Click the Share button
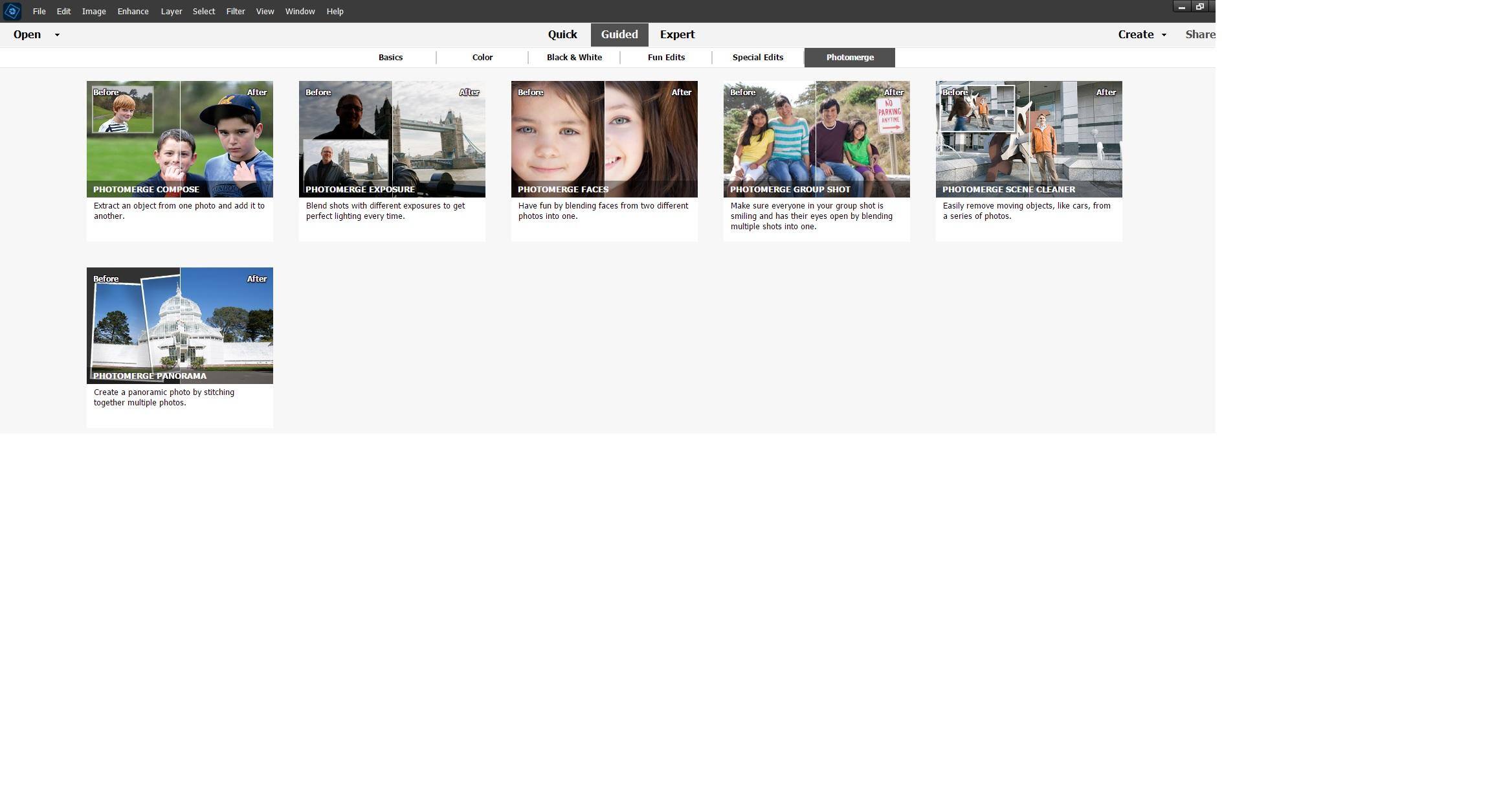This screenshot has width=1512, height=803. point(1199,35)
